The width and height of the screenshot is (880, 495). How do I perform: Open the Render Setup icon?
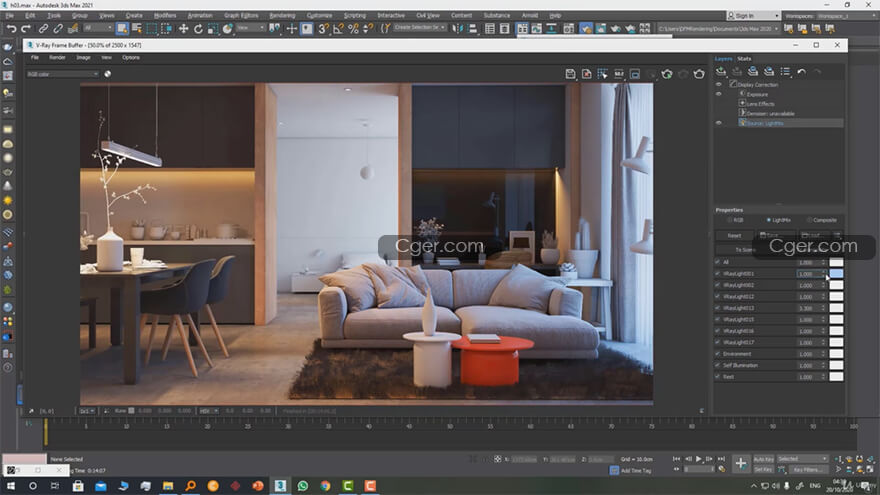point(586,28)
